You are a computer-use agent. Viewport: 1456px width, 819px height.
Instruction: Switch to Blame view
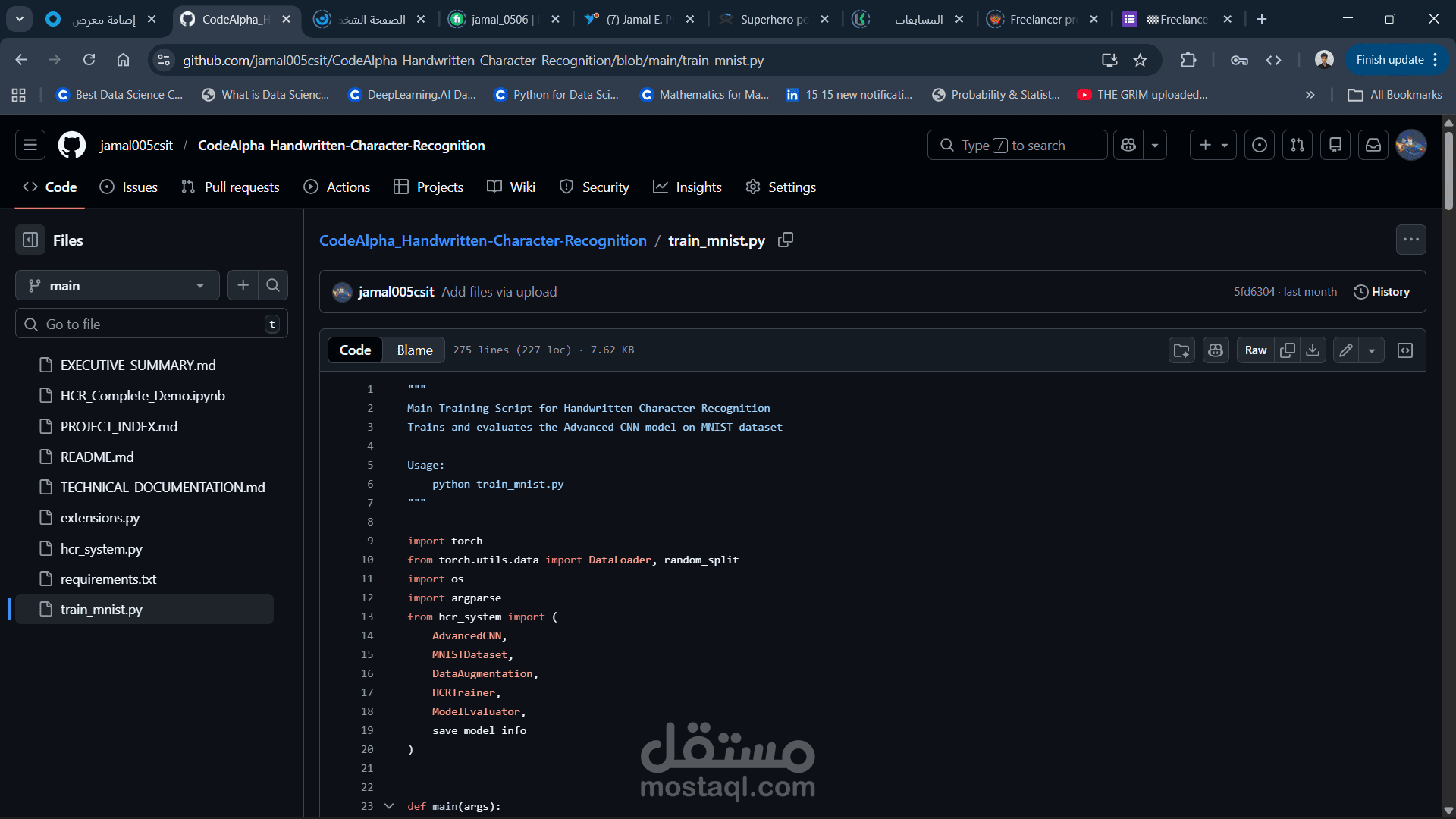click(414, 350)
